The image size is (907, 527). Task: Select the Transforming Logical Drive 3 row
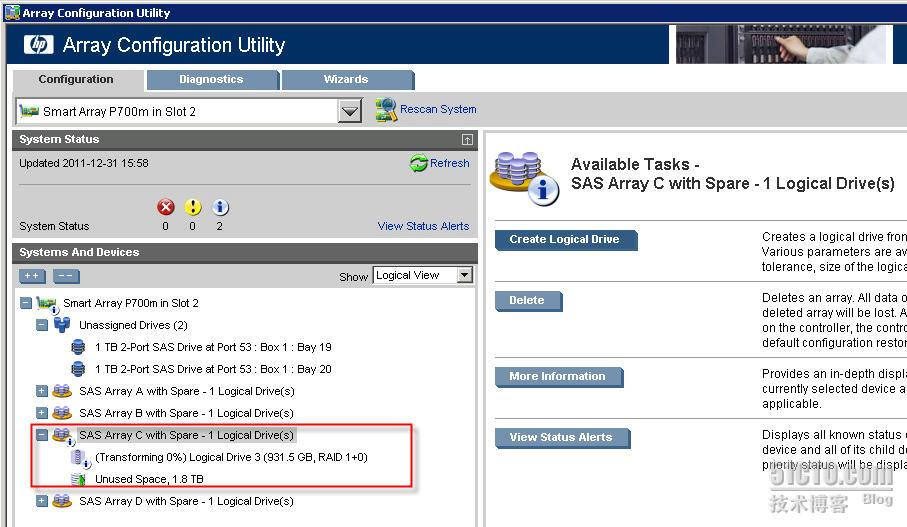coord(231,457)
